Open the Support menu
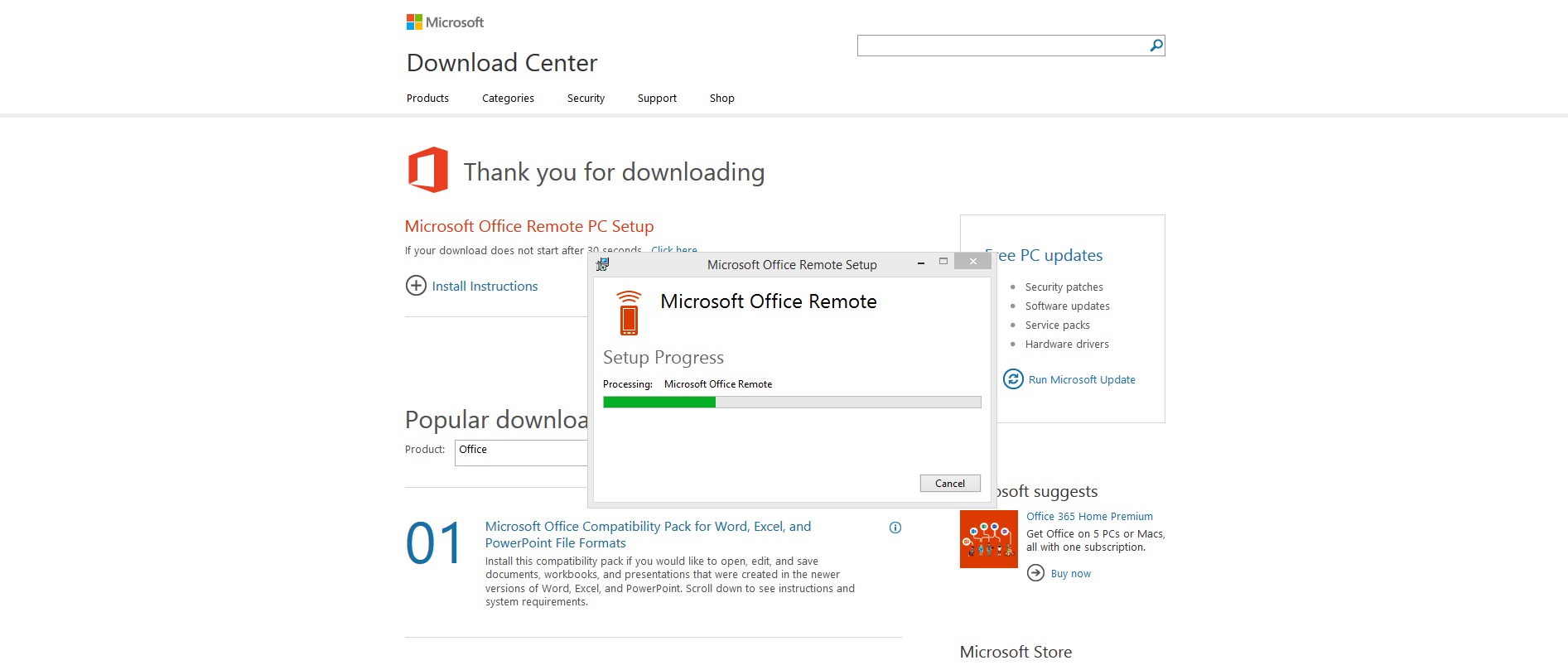Image resolution: width=1568 pixels, height=670 pixels. click(x=657, y=98)
